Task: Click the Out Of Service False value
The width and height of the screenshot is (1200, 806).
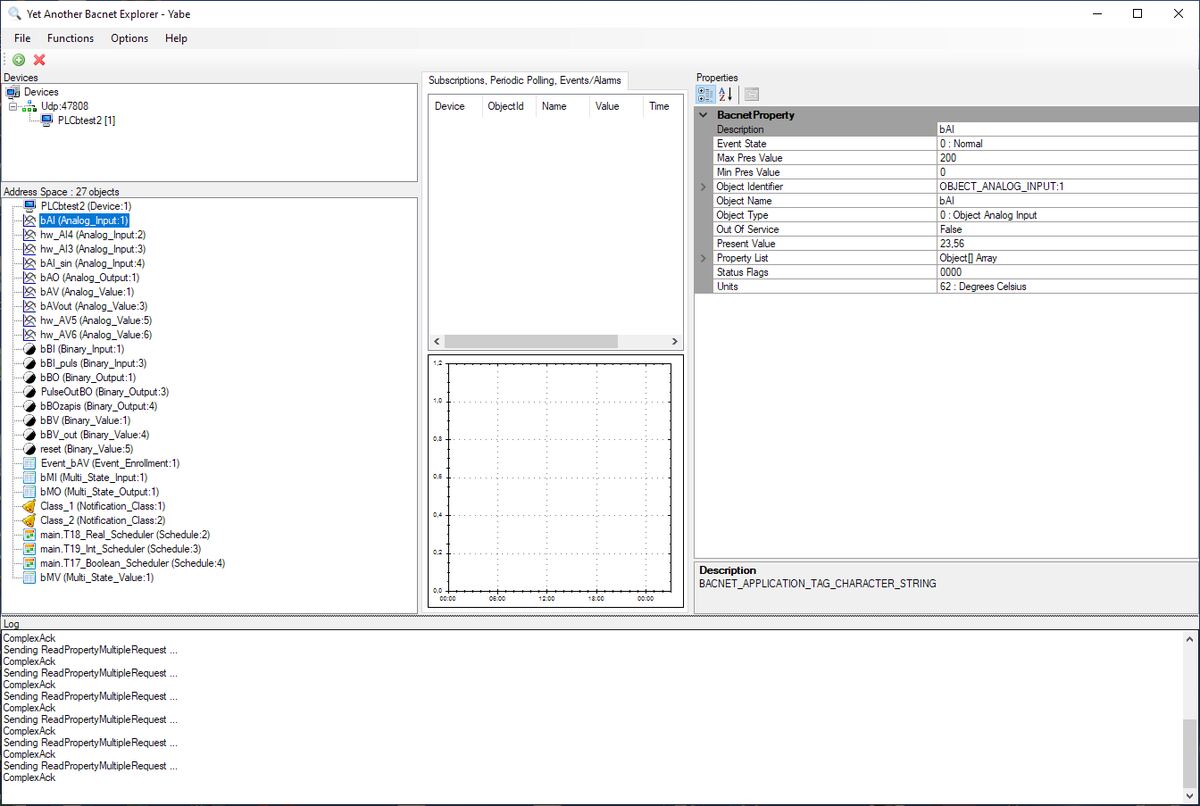Action: (x=1000, y=229)
